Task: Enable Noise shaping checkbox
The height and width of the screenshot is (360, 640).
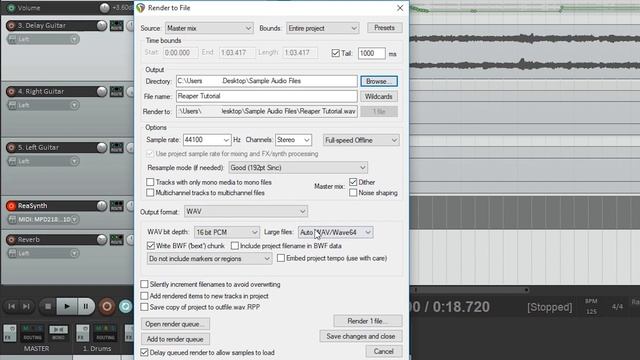Action: (353, 193)
